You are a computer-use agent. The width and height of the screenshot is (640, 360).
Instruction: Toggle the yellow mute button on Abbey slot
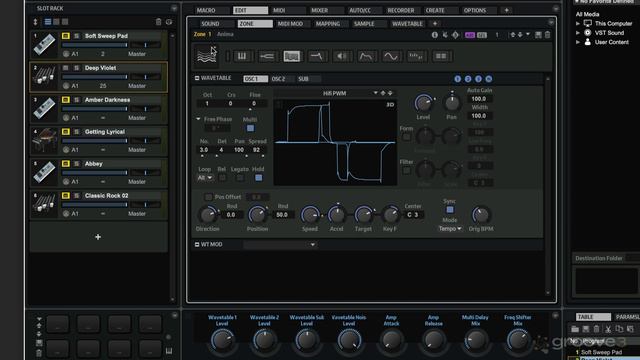pos(66,164)
